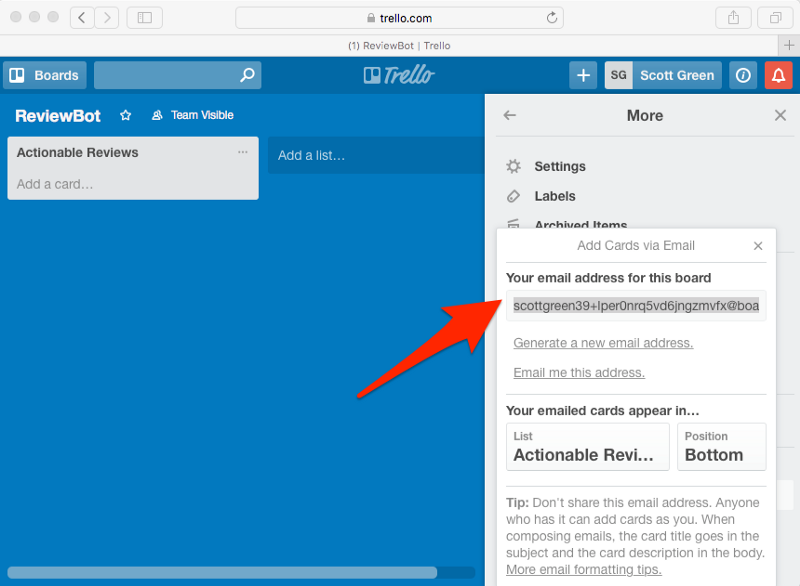Image resolution: width=800 pixels, height=586 pixels.
Task: Open list actions menu for Actionable Reviews
Action: 243,152
